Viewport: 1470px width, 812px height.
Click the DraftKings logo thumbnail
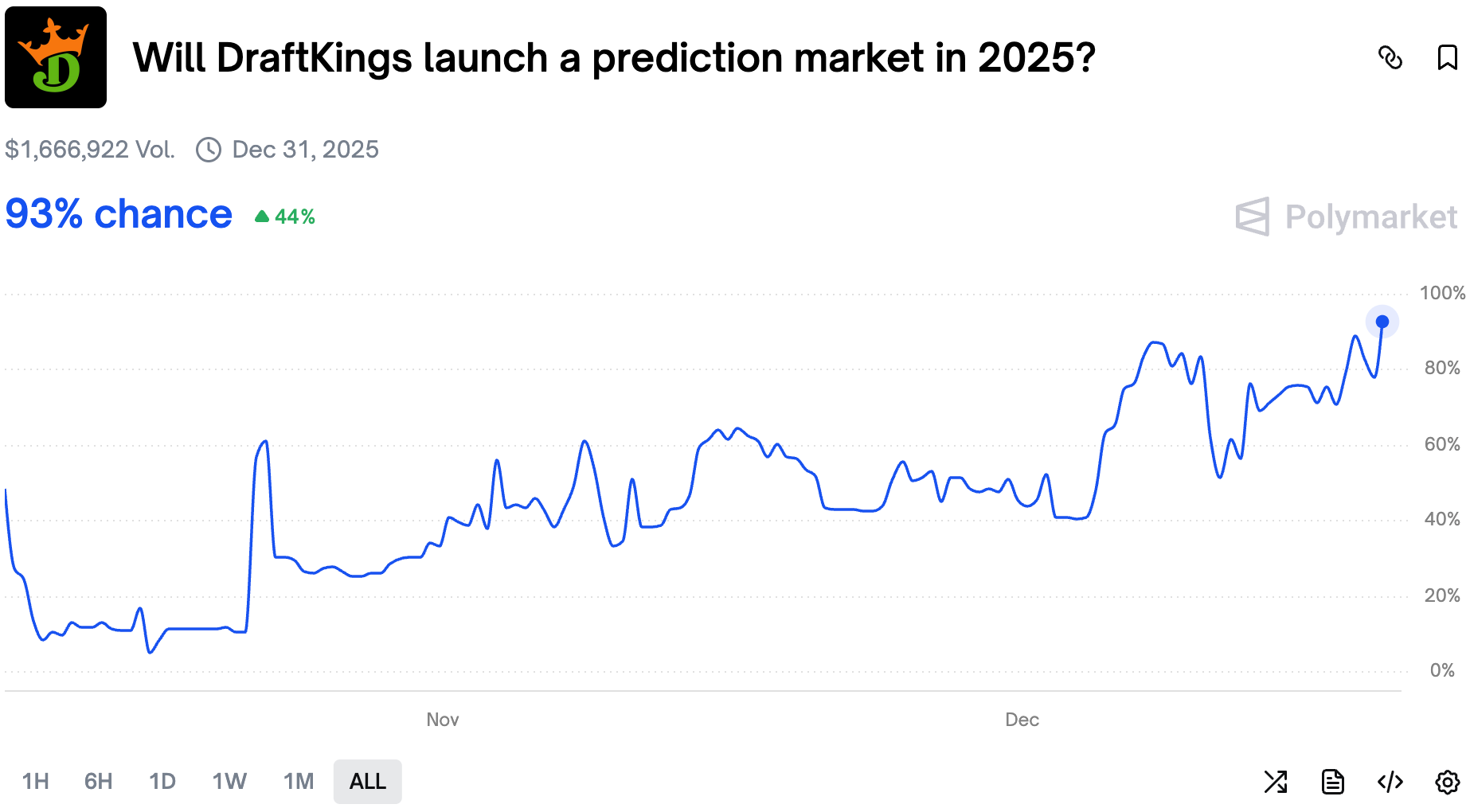[56, 57]
